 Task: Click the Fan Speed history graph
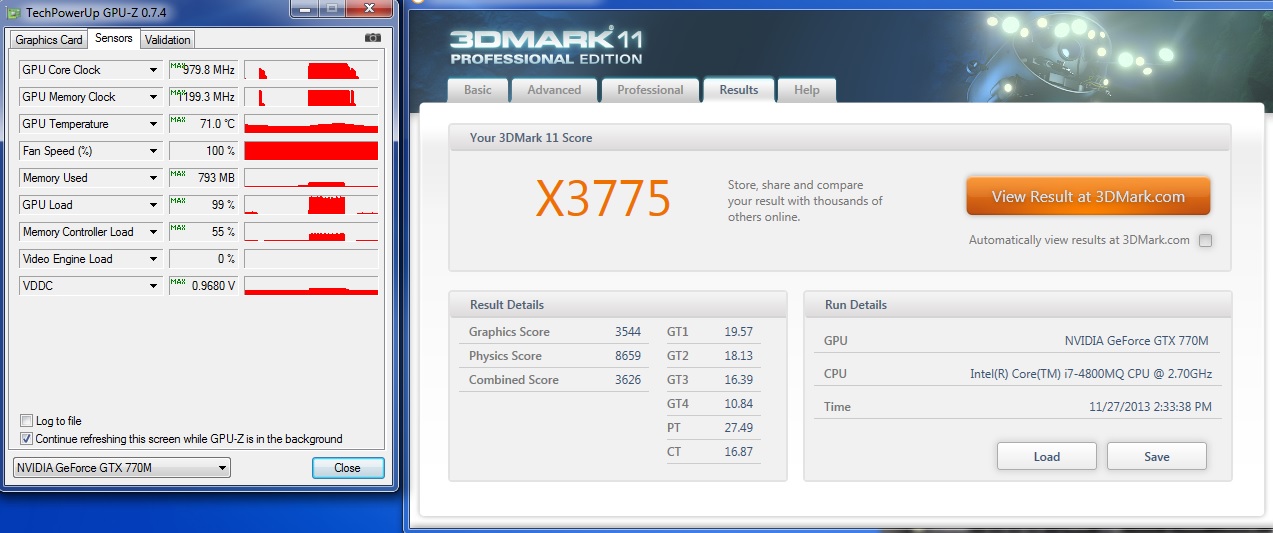(311, 151)
